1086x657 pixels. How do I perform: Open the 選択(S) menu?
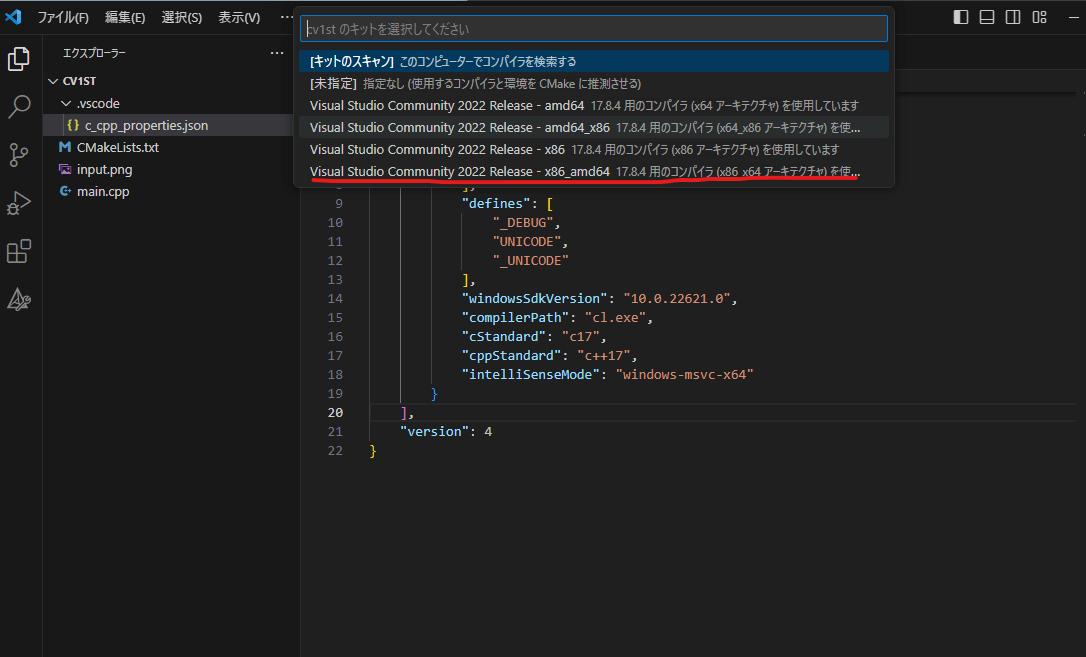(x=181, y=17)
